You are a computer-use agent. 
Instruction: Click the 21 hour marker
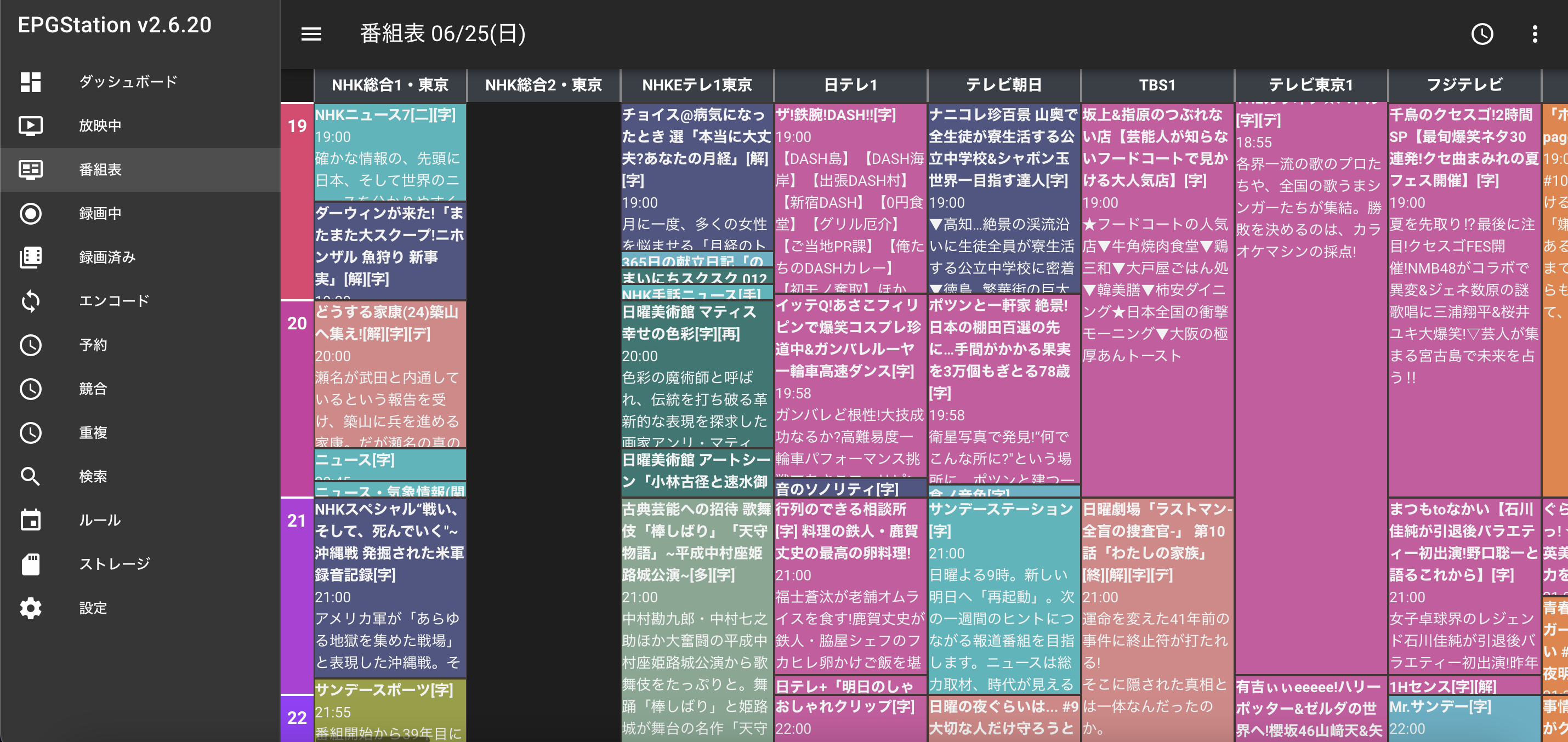tap(297, 520)
